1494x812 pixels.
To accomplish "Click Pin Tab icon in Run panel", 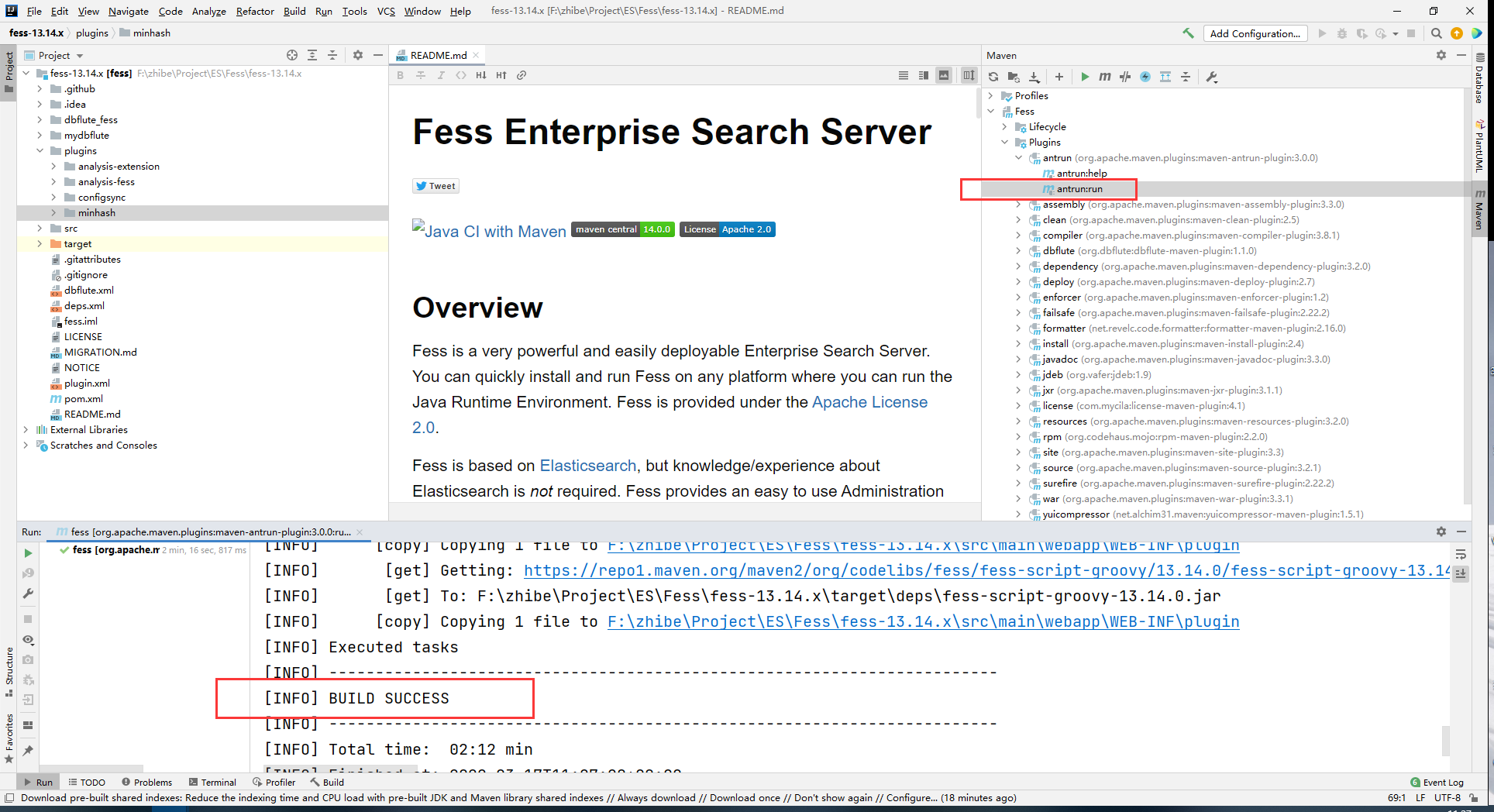I will (29, 751).
